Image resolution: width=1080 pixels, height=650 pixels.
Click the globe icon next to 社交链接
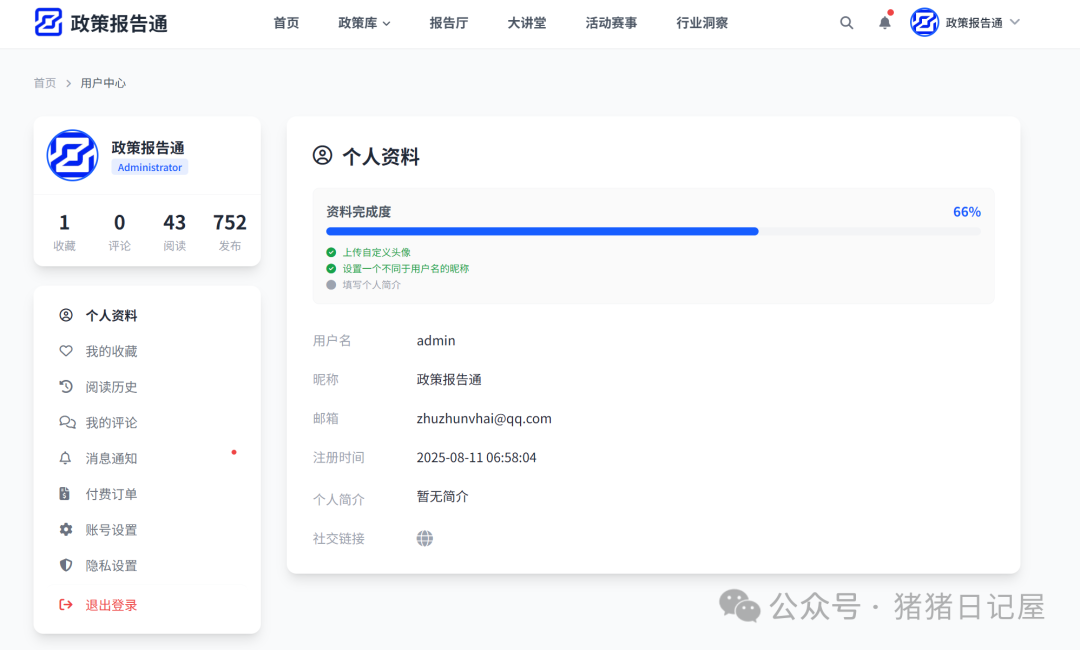pyautogui.click(x=424, y=538)
